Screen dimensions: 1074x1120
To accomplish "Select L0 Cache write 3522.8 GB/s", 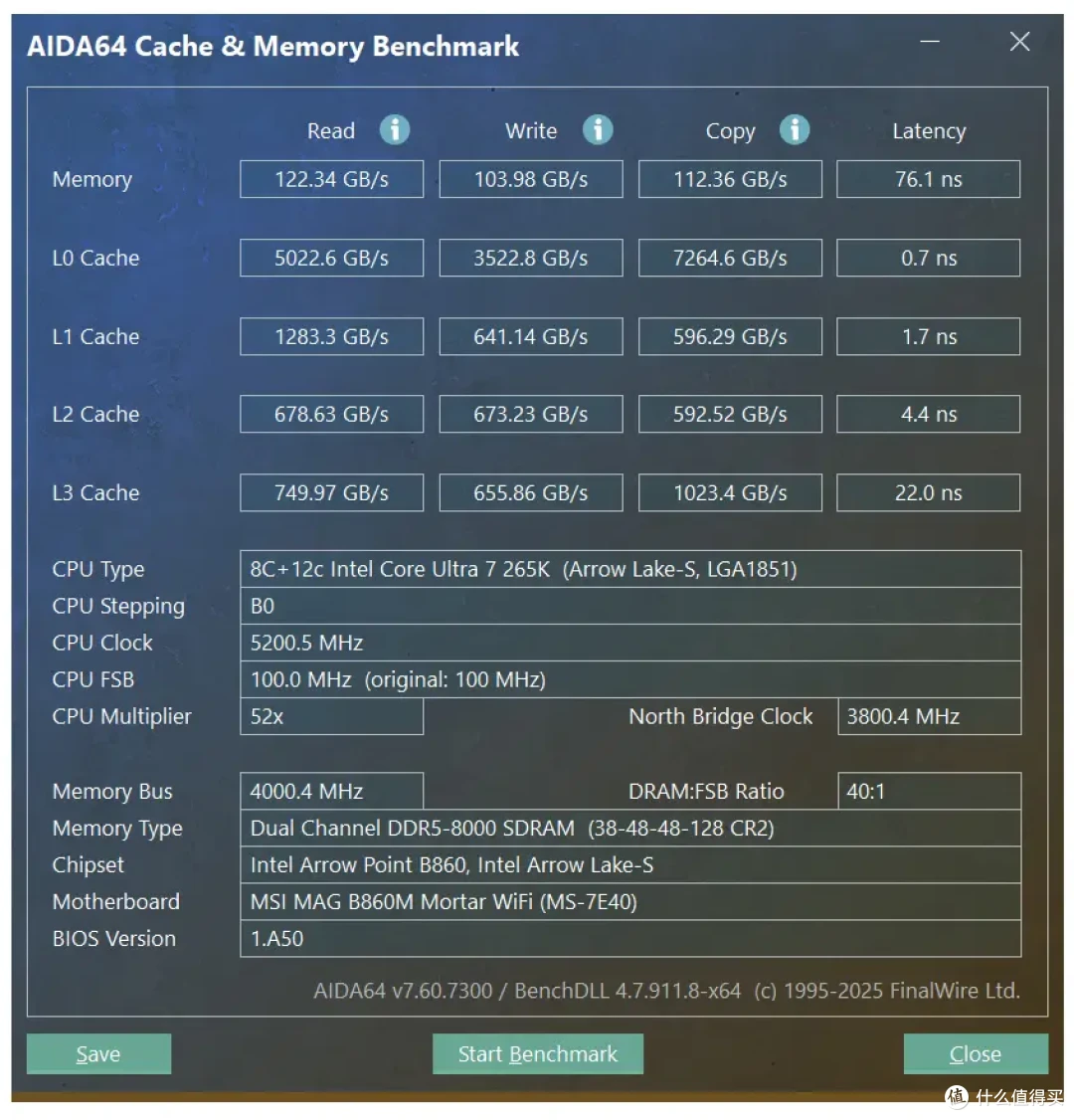I will tap(531, 258).
